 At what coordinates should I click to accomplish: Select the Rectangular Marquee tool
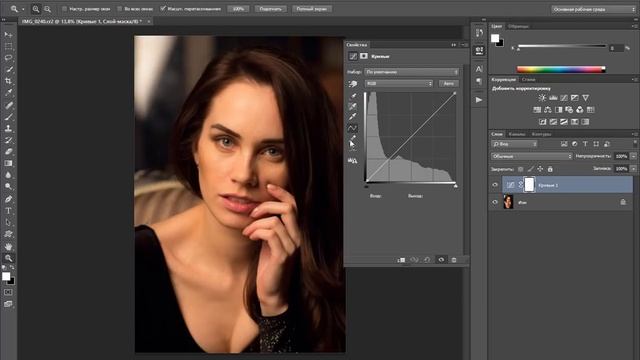(x=8, y=46)
